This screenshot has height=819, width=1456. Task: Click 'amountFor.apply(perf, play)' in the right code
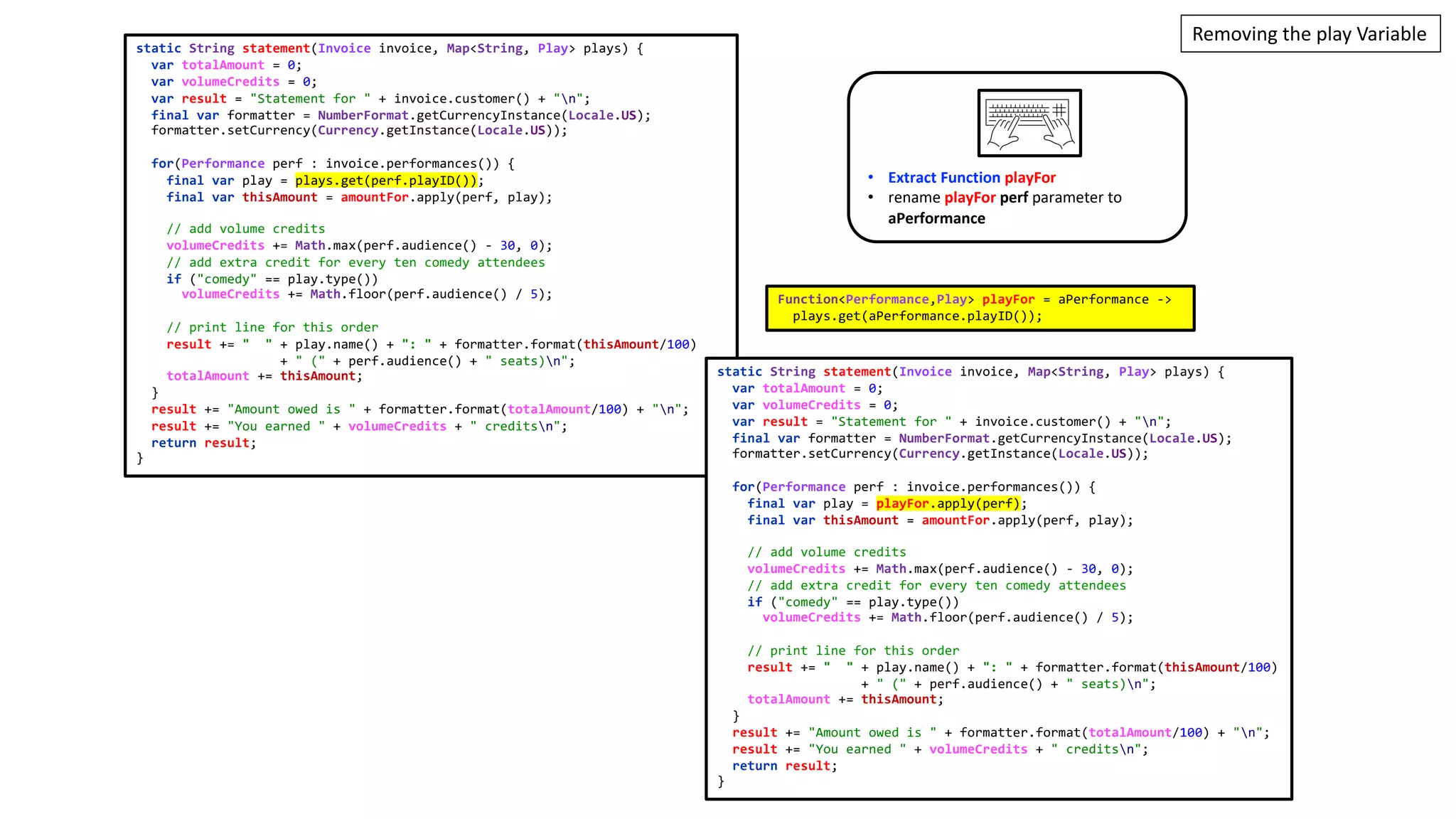pyautogui.click(x=1024, y=520)
